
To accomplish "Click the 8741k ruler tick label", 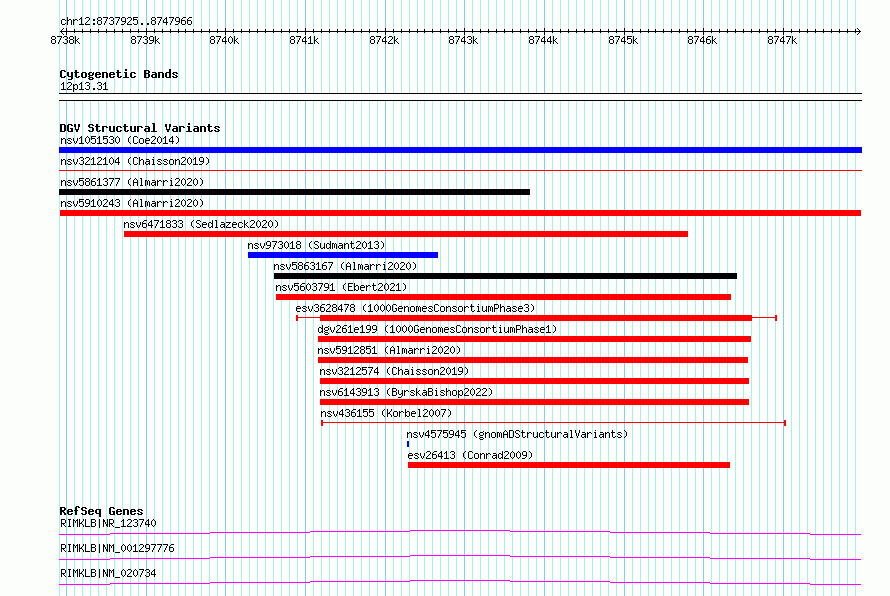I will click(304, 40).
